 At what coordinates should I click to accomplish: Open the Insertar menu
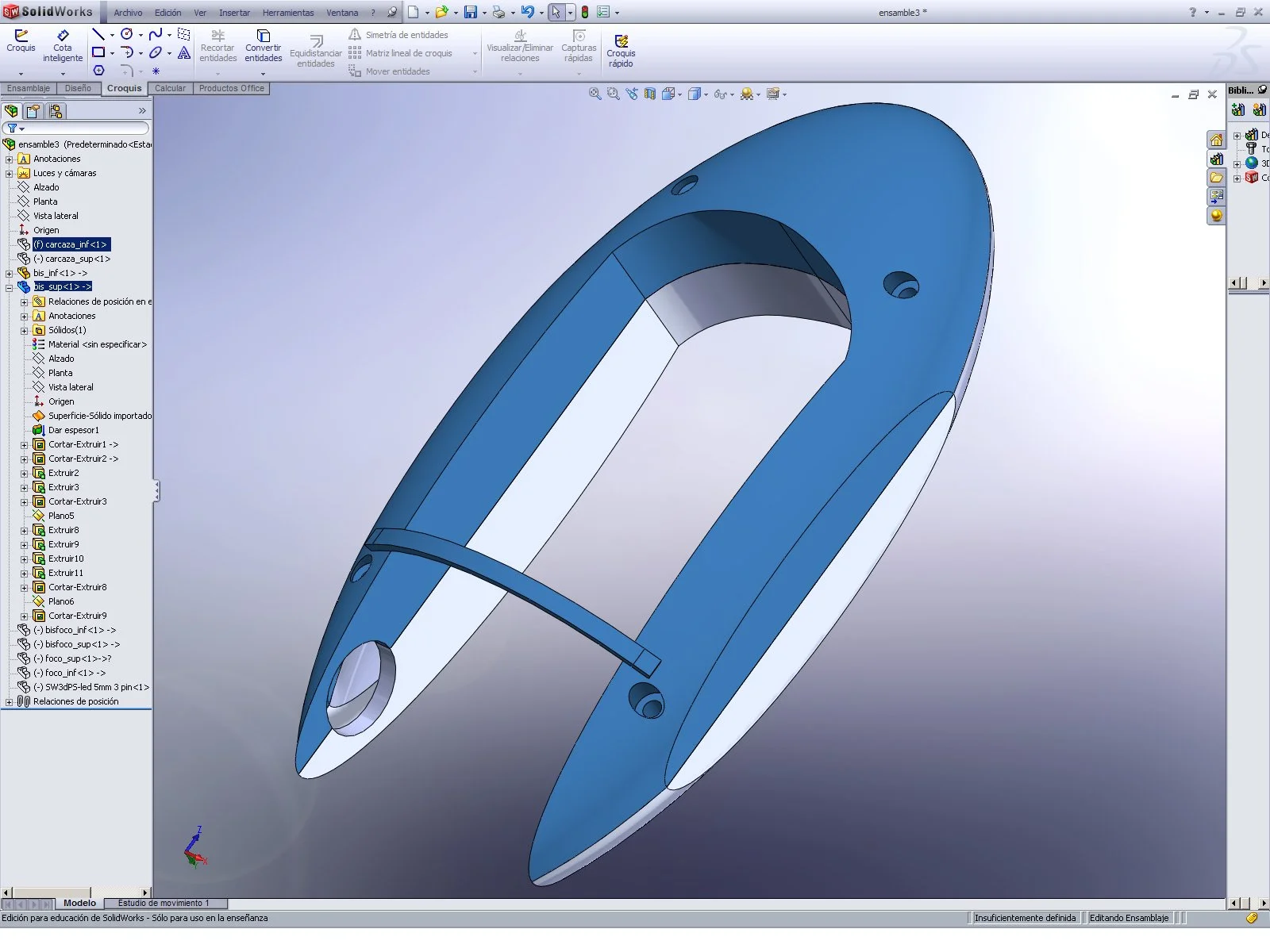pyautogui.click(x=234, y=13)
